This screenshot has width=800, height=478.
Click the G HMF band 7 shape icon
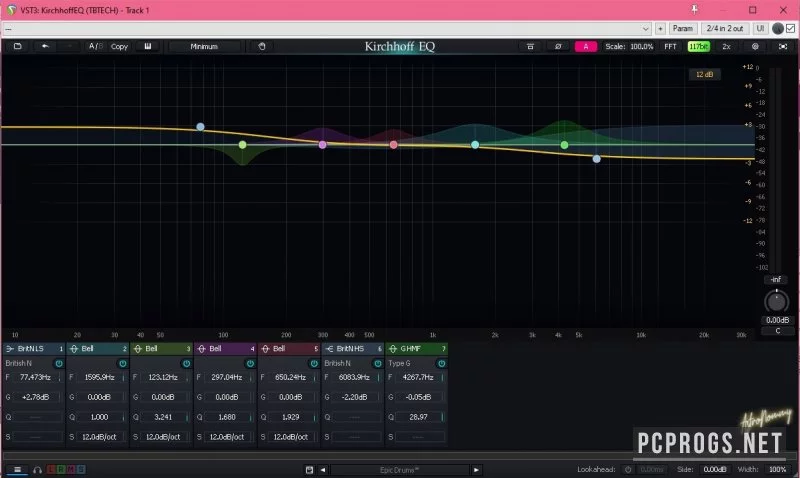coord(393,349)
